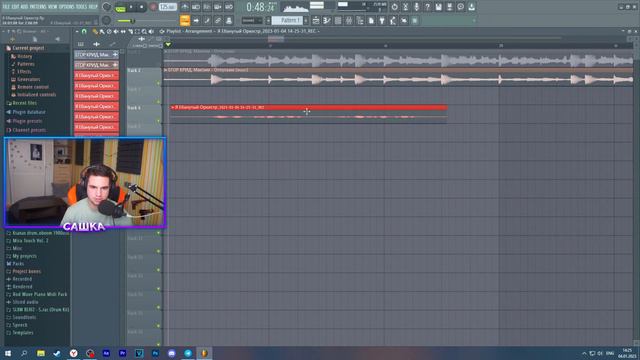Click the tempo BPM field
Screen dimensions: 640x360
pos(168,7)
